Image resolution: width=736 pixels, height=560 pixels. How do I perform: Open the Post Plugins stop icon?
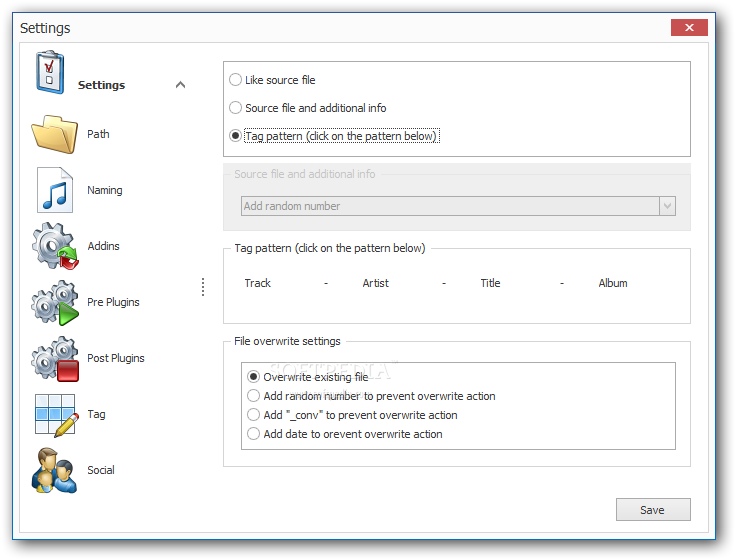[55, 358]
